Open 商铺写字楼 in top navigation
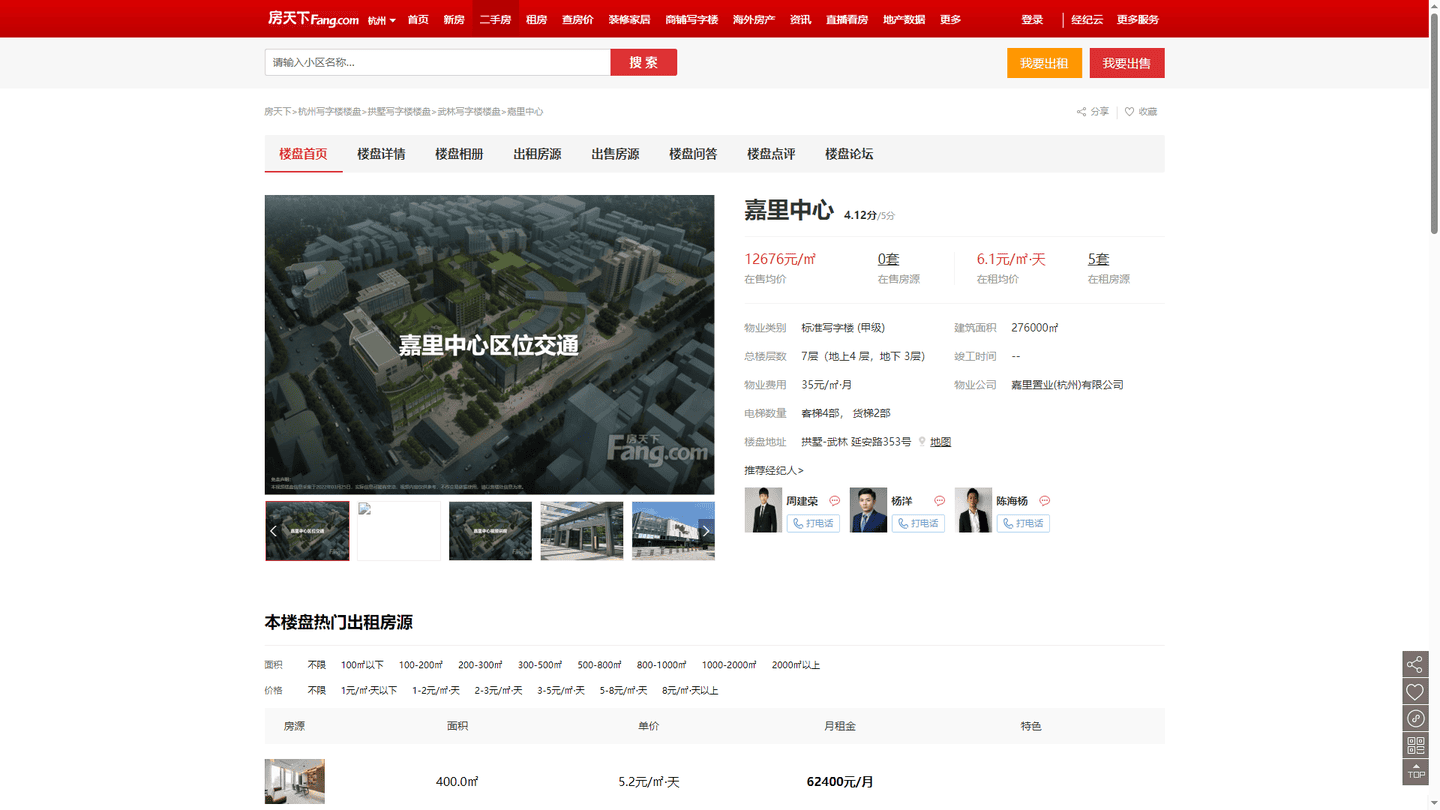This screenshot has height=810, width=1440. click(692, 20)
